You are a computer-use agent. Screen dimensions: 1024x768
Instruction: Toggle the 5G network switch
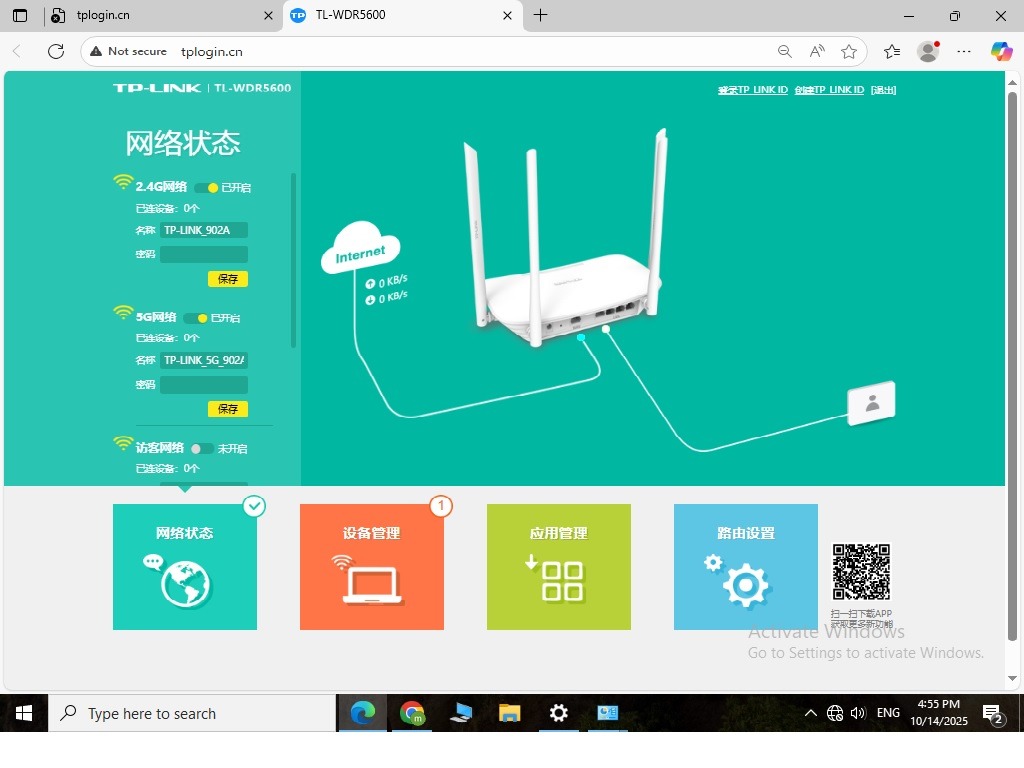pos(196,318)
